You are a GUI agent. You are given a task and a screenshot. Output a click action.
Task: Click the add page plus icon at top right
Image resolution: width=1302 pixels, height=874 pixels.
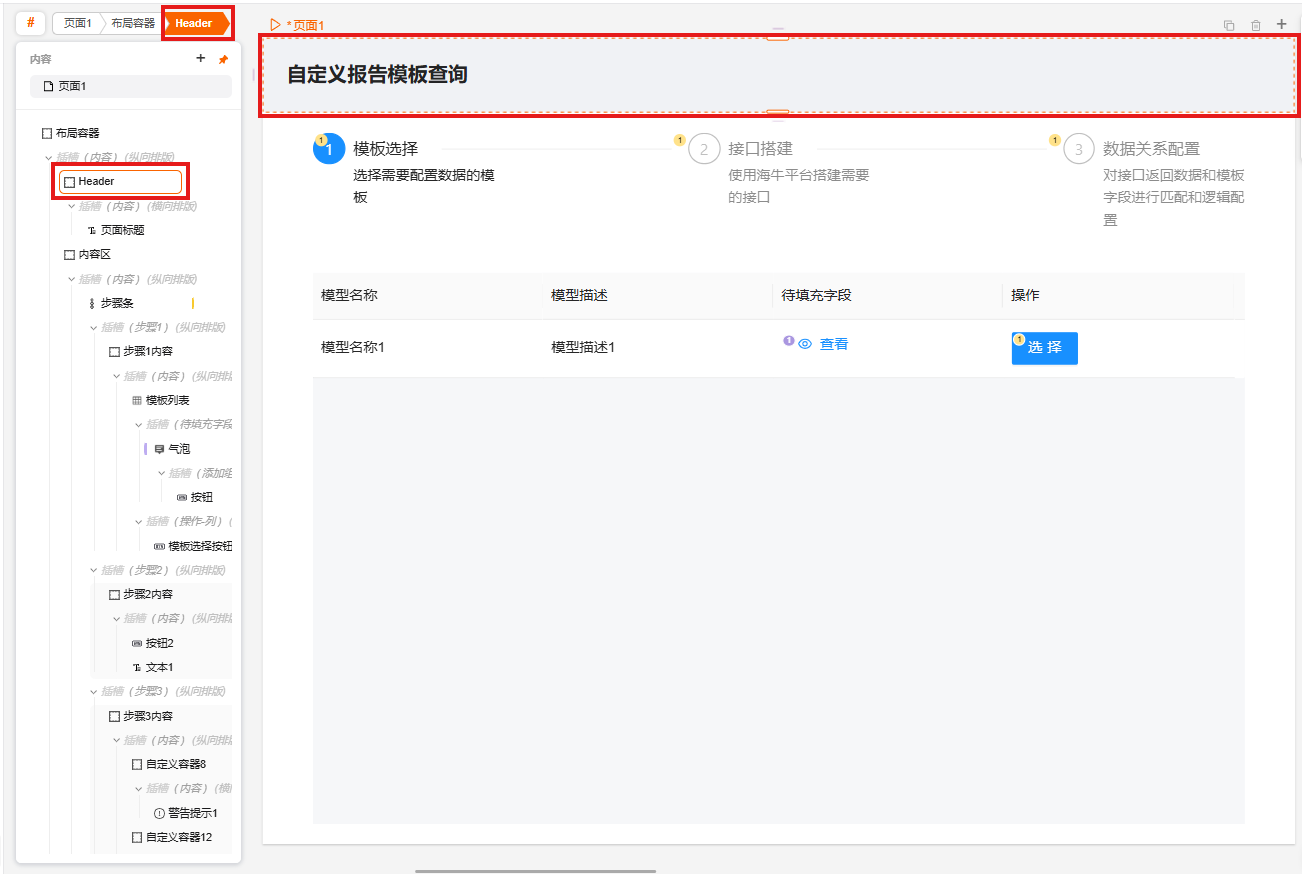[1281, 24]
